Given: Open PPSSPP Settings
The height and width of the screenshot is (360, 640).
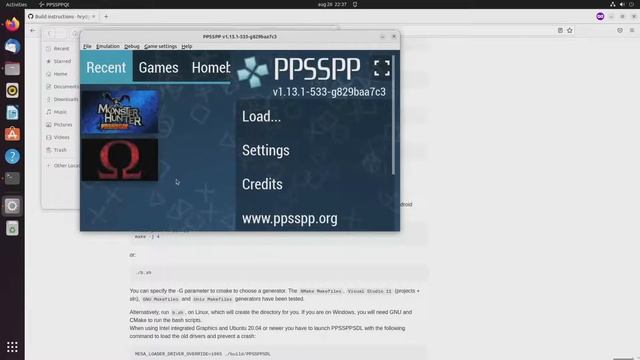Looking at the screenshot, I should 266,151.
